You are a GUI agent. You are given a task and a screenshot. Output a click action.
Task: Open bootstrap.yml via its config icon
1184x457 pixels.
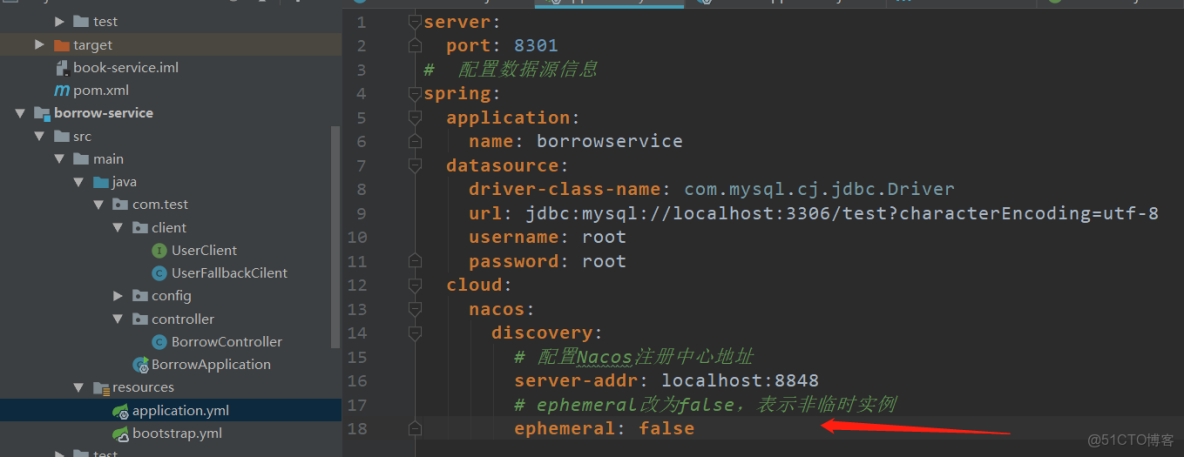pyautogui.click(x=121, y=434)
